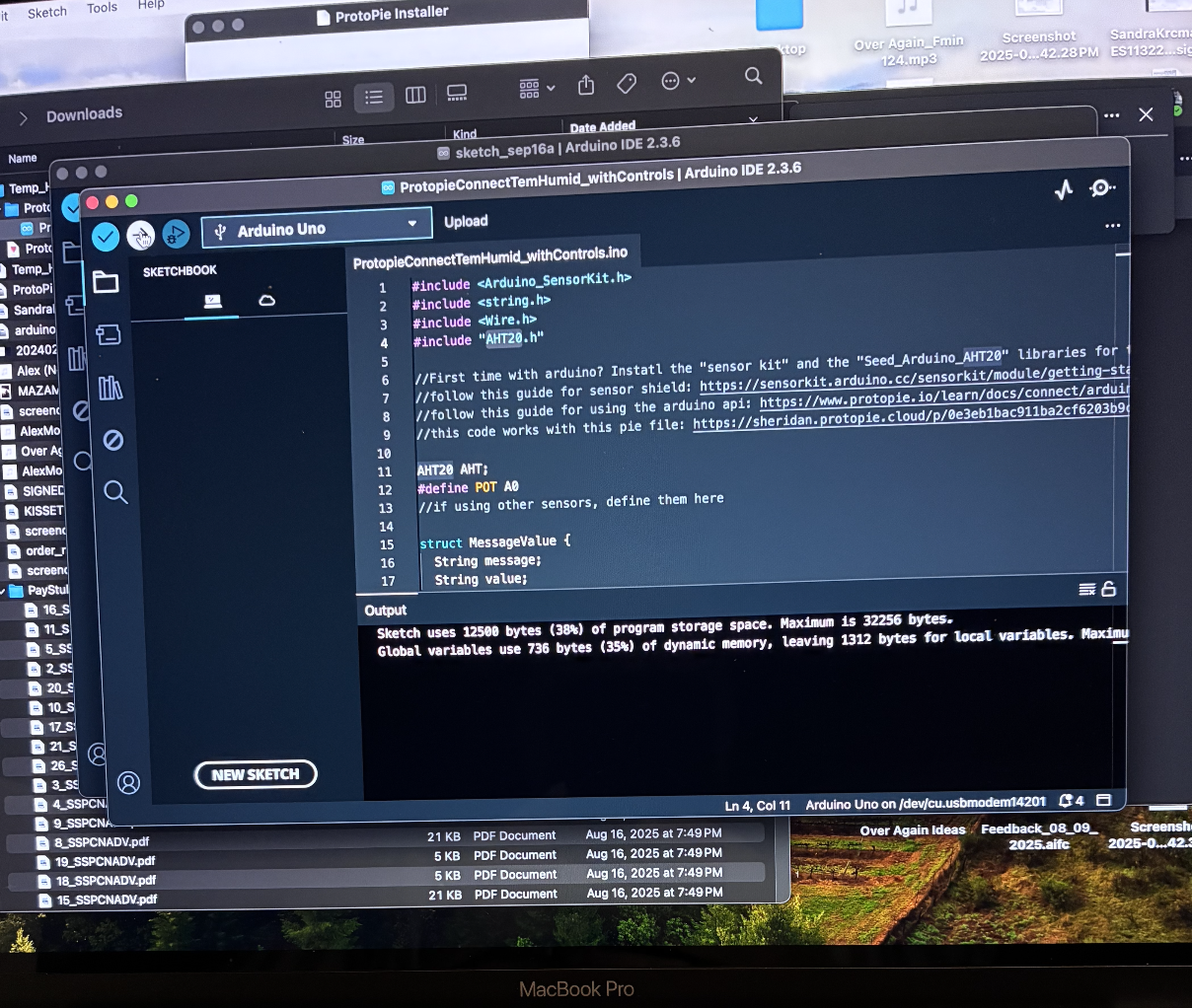Open the three-dot menu below the toolbar
Screen dimensions: 1192x1008
pyautogui.click(x=1113, y=226)
